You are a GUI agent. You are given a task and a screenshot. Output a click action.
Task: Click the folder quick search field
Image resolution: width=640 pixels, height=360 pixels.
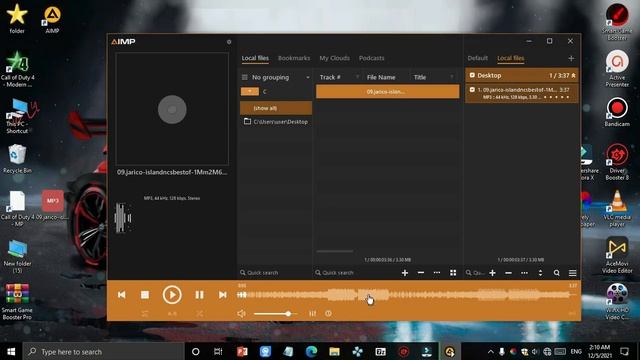point(275,273)
